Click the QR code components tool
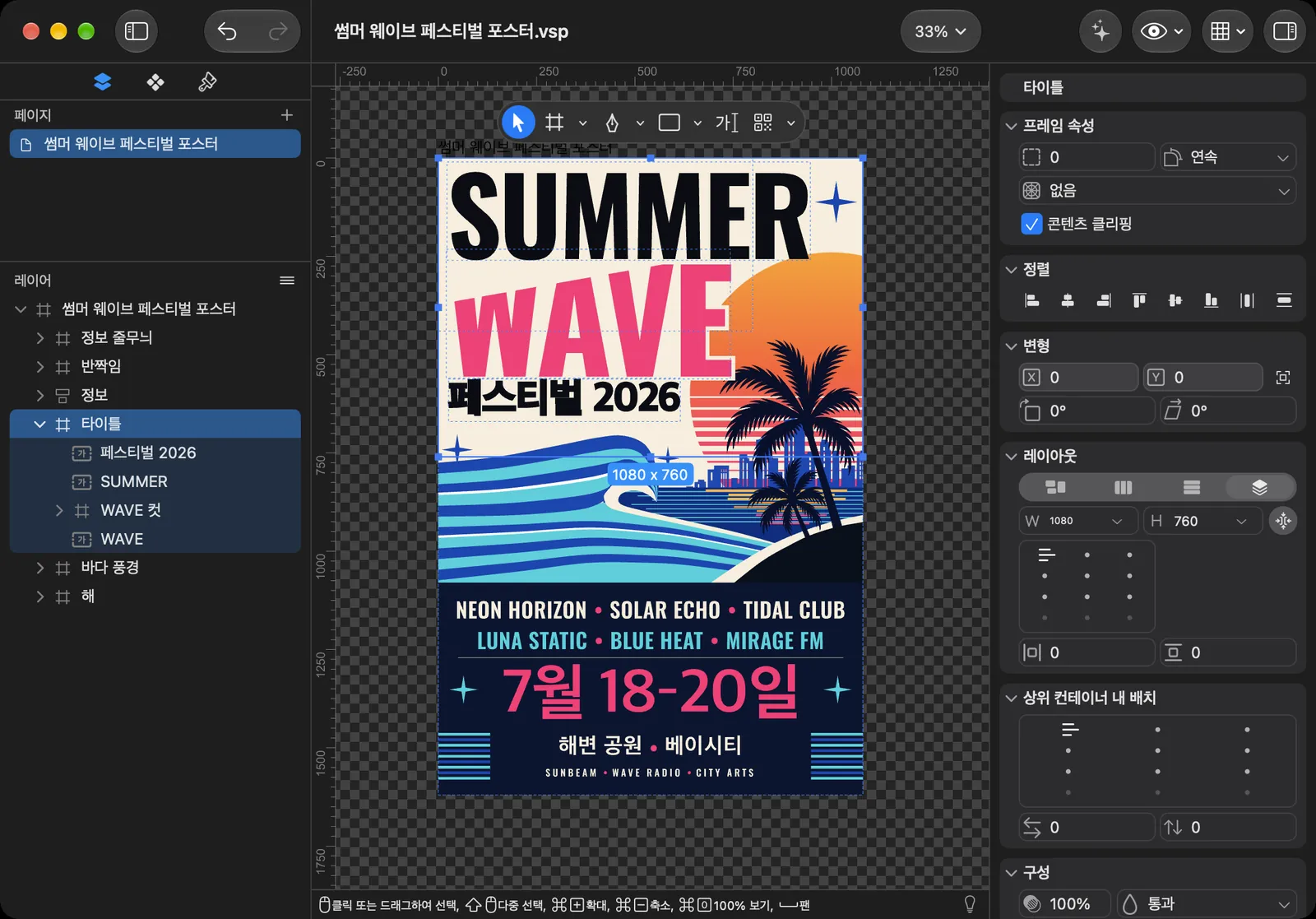Screen dimensions: 1316x919 [x=763, y=123]
